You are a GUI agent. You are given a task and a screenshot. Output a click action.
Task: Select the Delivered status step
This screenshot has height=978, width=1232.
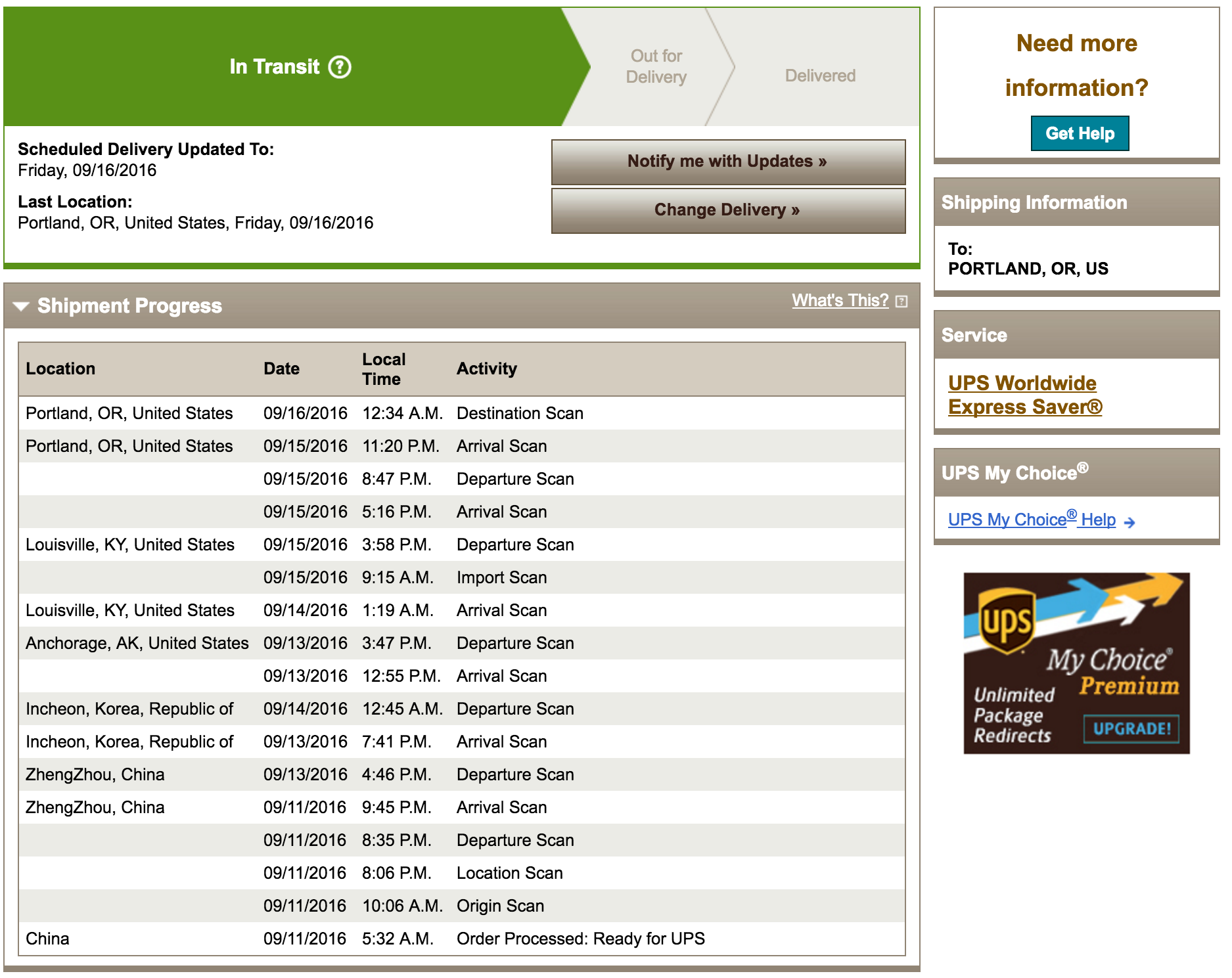click(820, 76)
